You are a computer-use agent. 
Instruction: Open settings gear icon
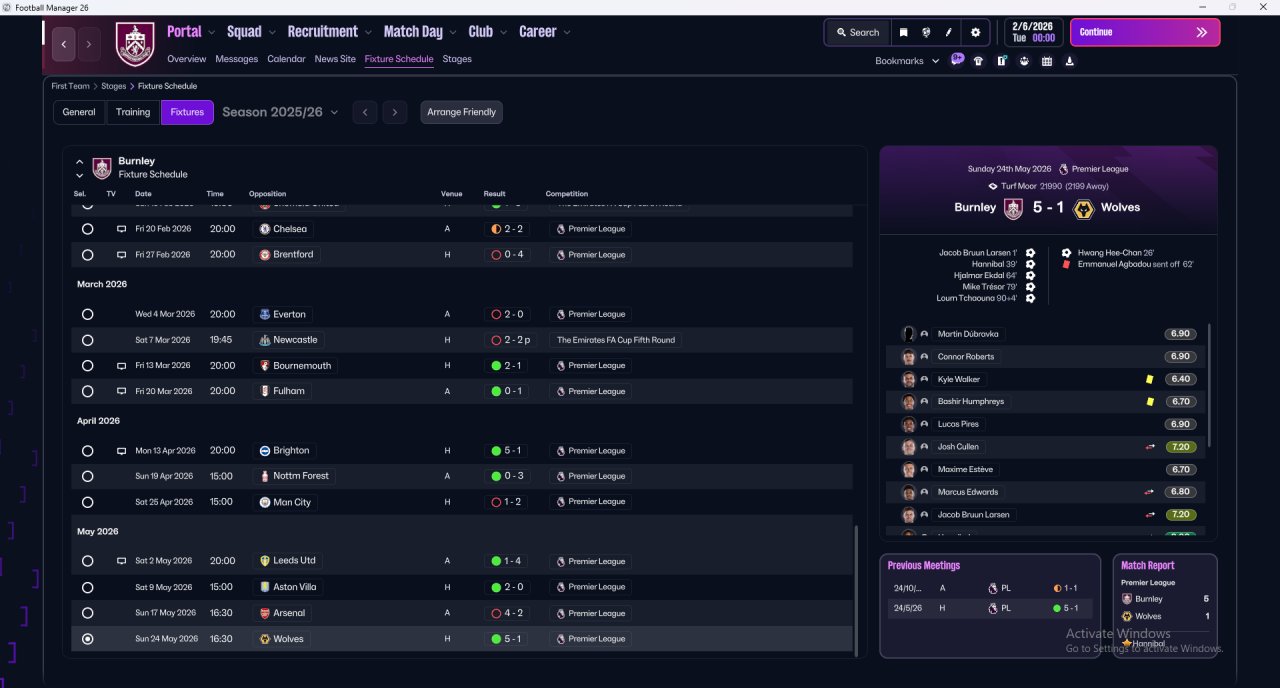[x=976, y=32]
